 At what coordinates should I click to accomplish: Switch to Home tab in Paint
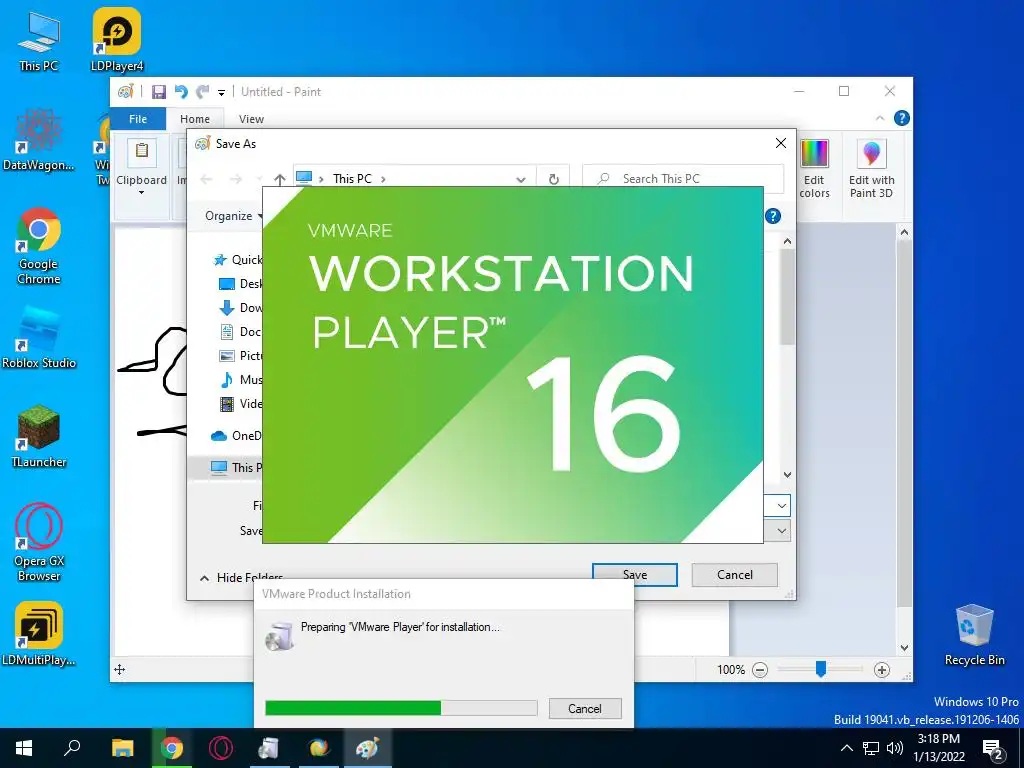[195, 119]
